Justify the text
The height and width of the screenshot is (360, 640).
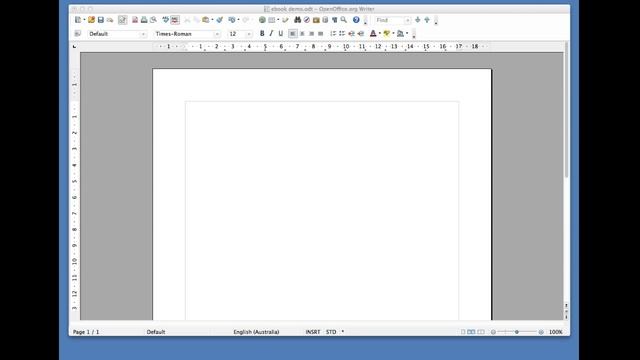320,33
